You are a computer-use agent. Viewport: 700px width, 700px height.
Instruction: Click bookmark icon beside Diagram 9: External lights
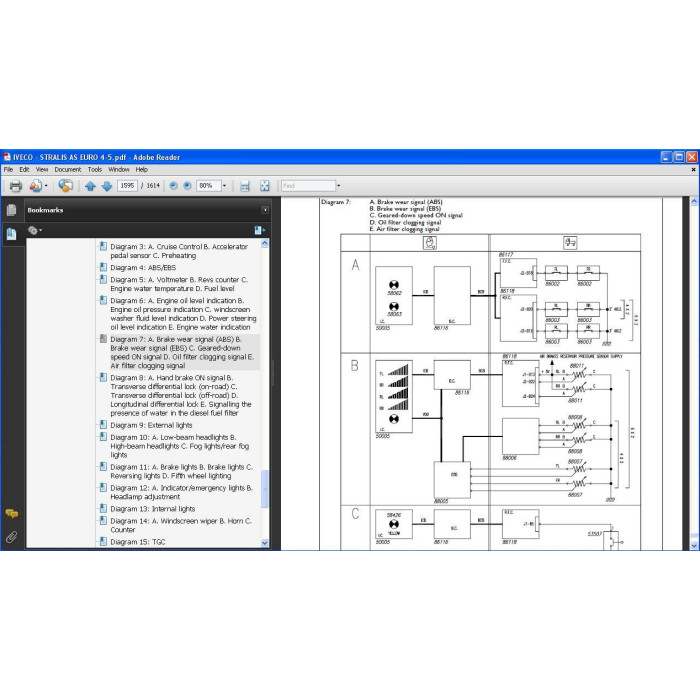coord(103,425)
